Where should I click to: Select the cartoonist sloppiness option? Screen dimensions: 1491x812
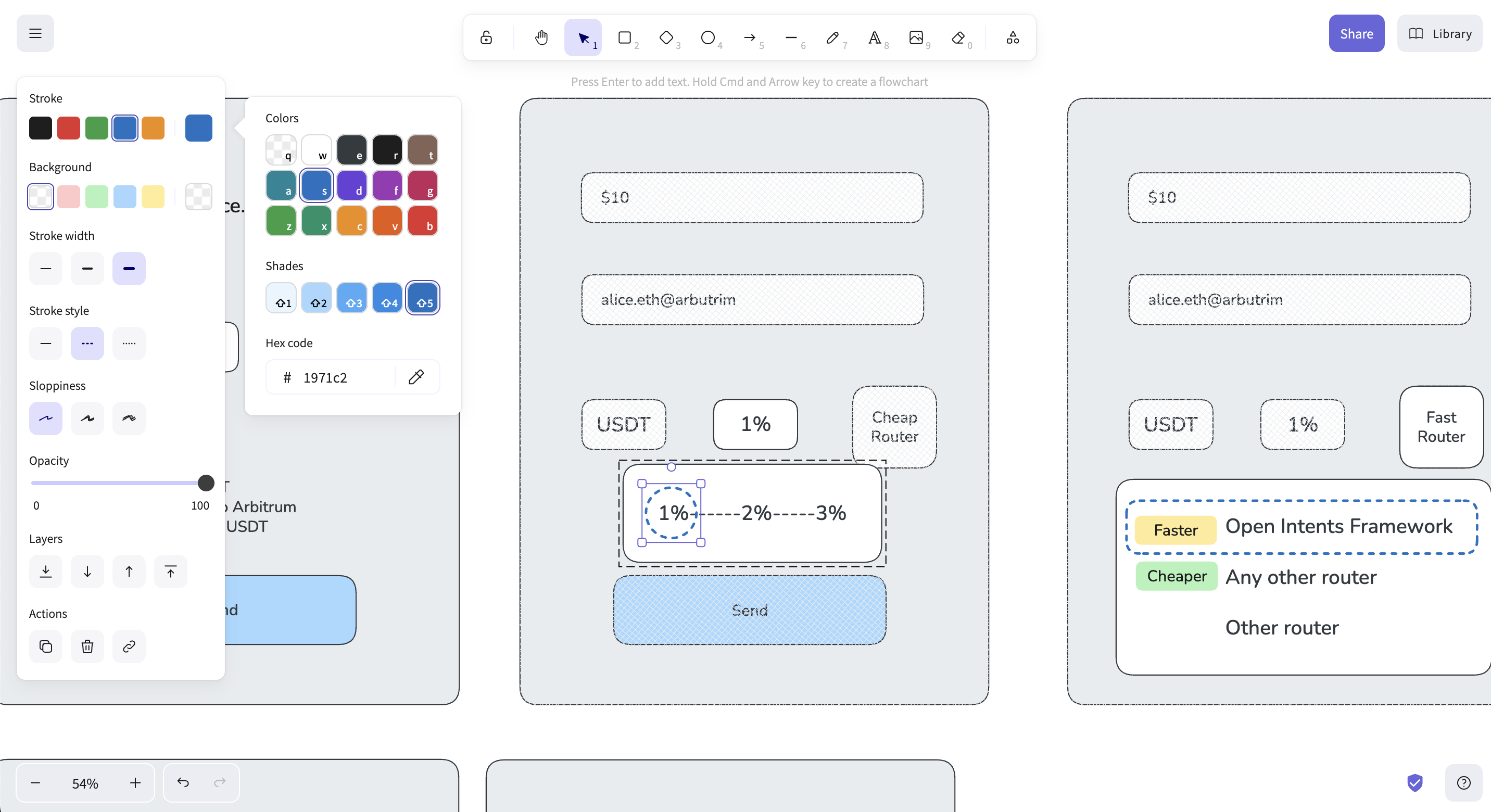129,418
